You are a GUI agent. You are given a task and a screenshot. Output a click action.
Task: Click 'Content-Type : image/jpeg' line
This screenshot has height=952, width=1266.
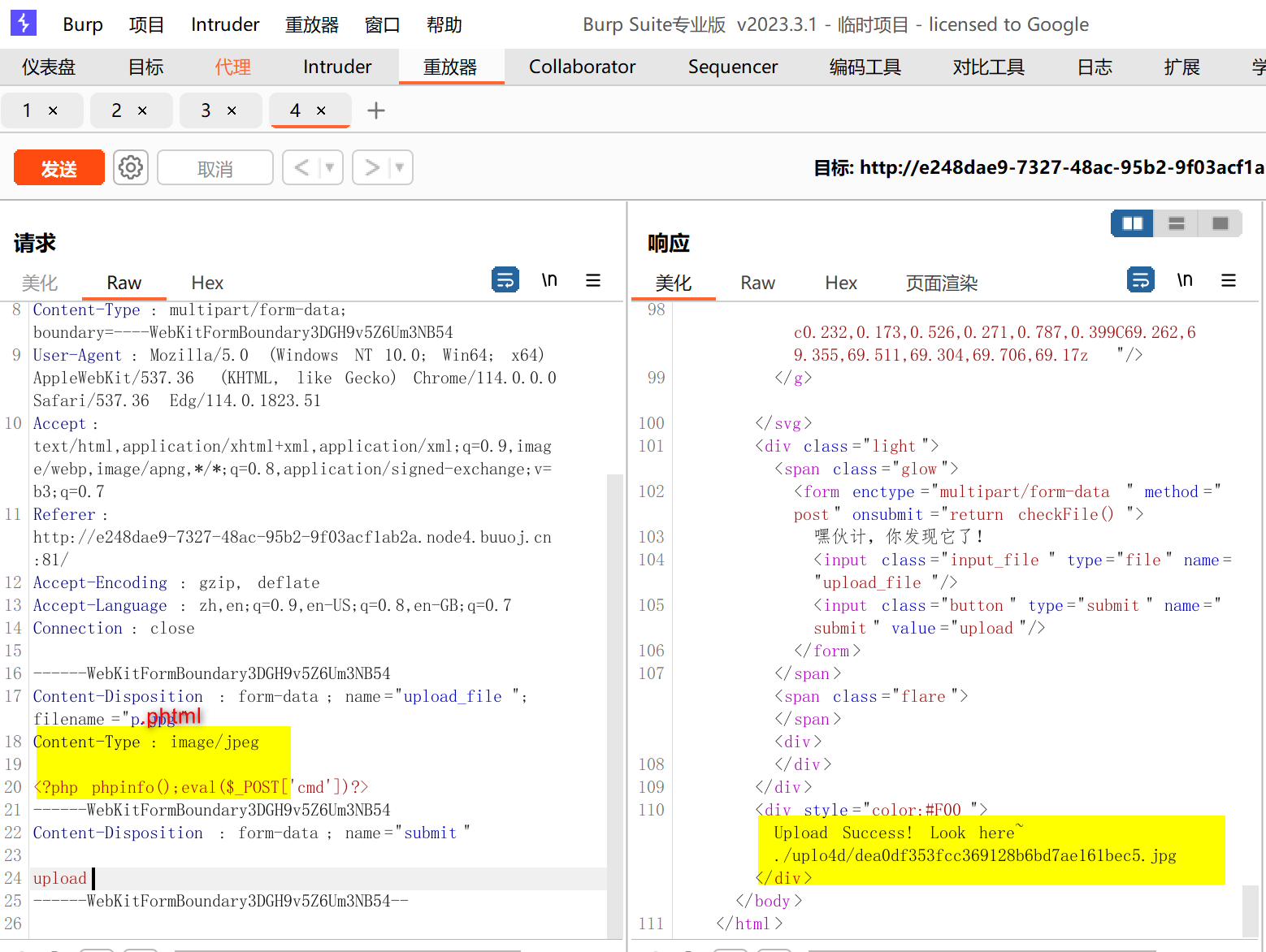(146, 742)
